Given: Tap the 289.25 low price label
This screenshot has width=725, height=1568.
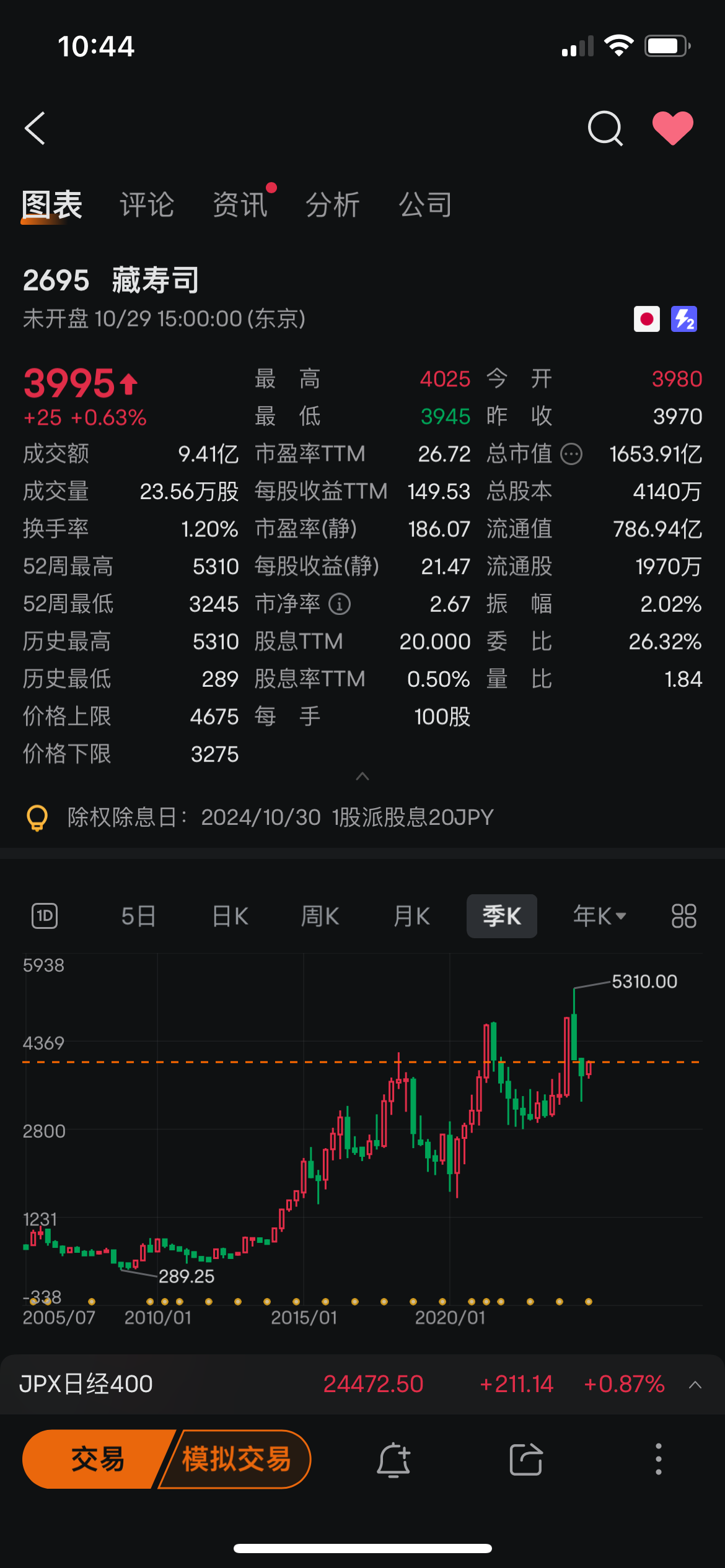Looking at the screenshot, I should point(187,1276).
